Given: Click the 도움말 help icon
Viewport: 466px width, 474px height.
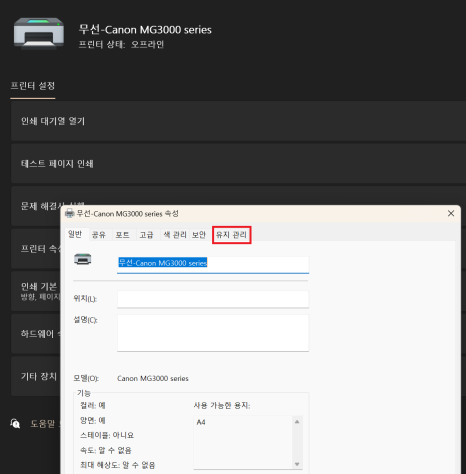Looking at the screenshot, I should tap(15, 424).
